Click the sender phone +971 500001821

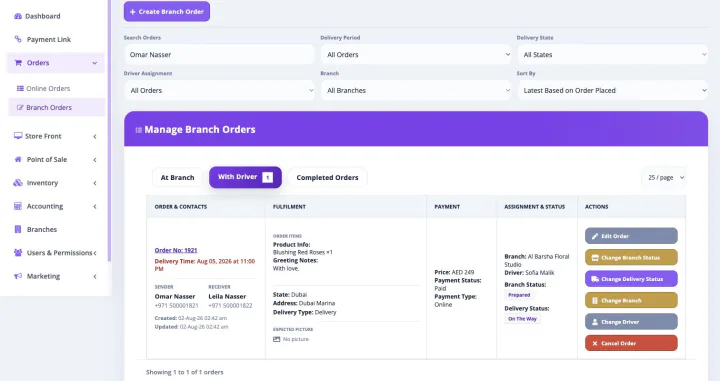click(x=176, y=306)
